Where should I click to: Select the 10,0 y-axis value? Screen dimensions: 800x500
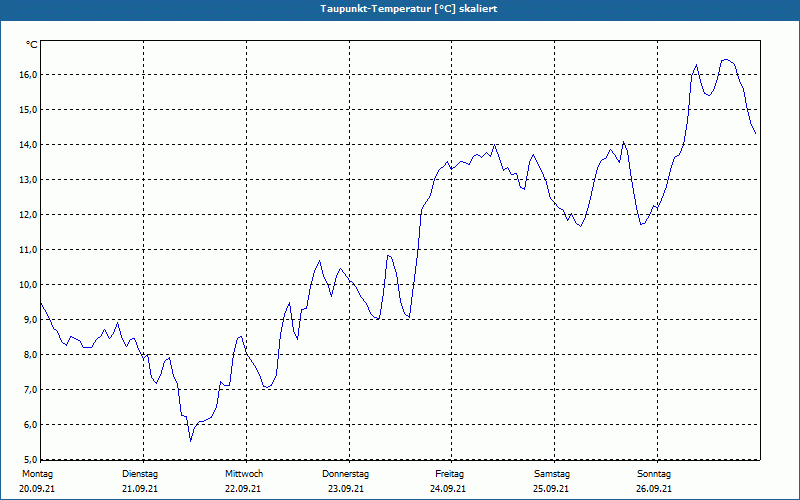click(x=29, y=285)
